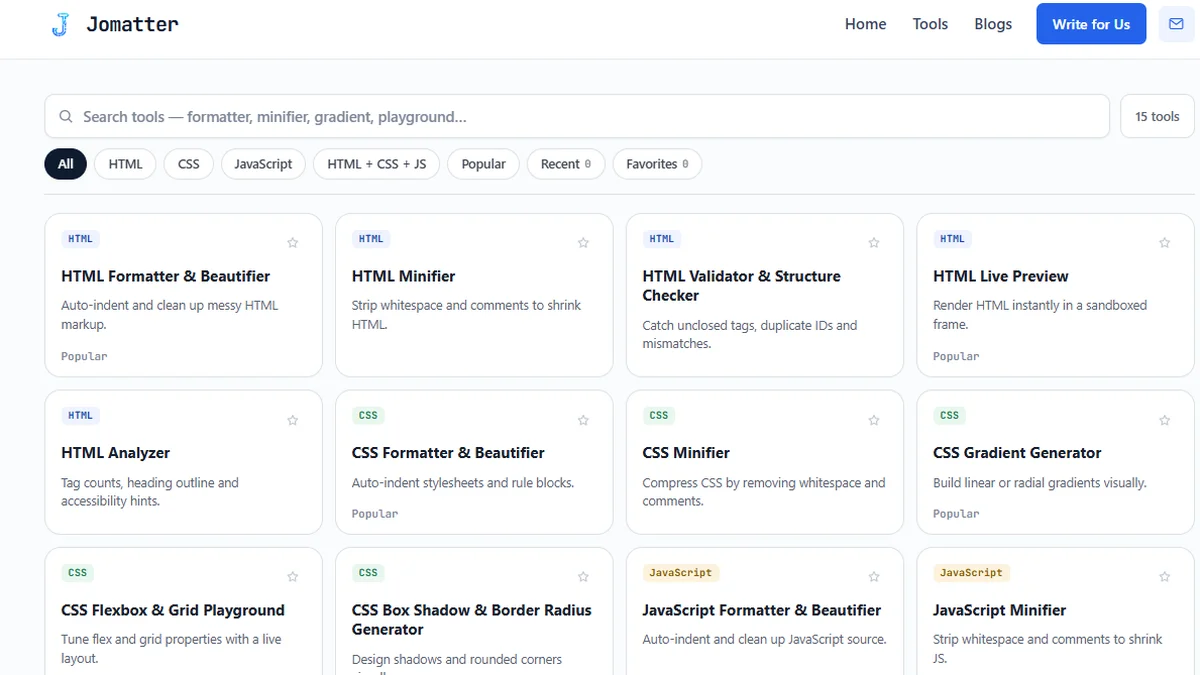Click the Jomatter brand name
Viewport: 1200px width, 675px height.
point(132,24)
